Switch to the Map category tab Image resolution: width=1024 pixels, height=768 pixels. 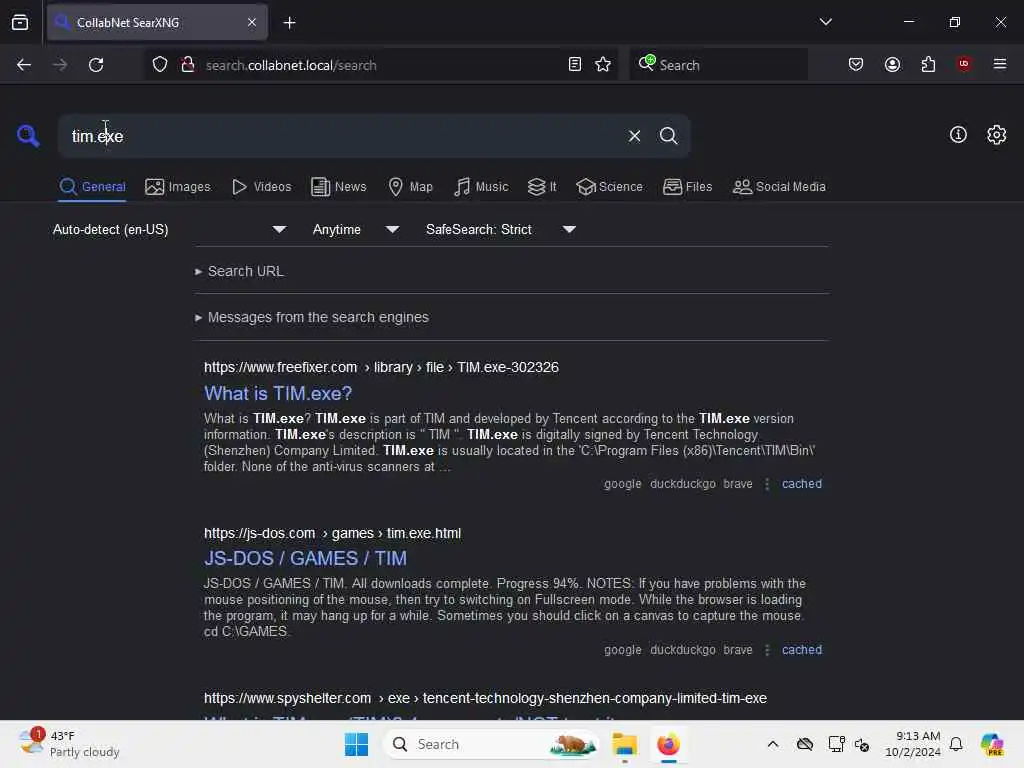click(410, 187)
